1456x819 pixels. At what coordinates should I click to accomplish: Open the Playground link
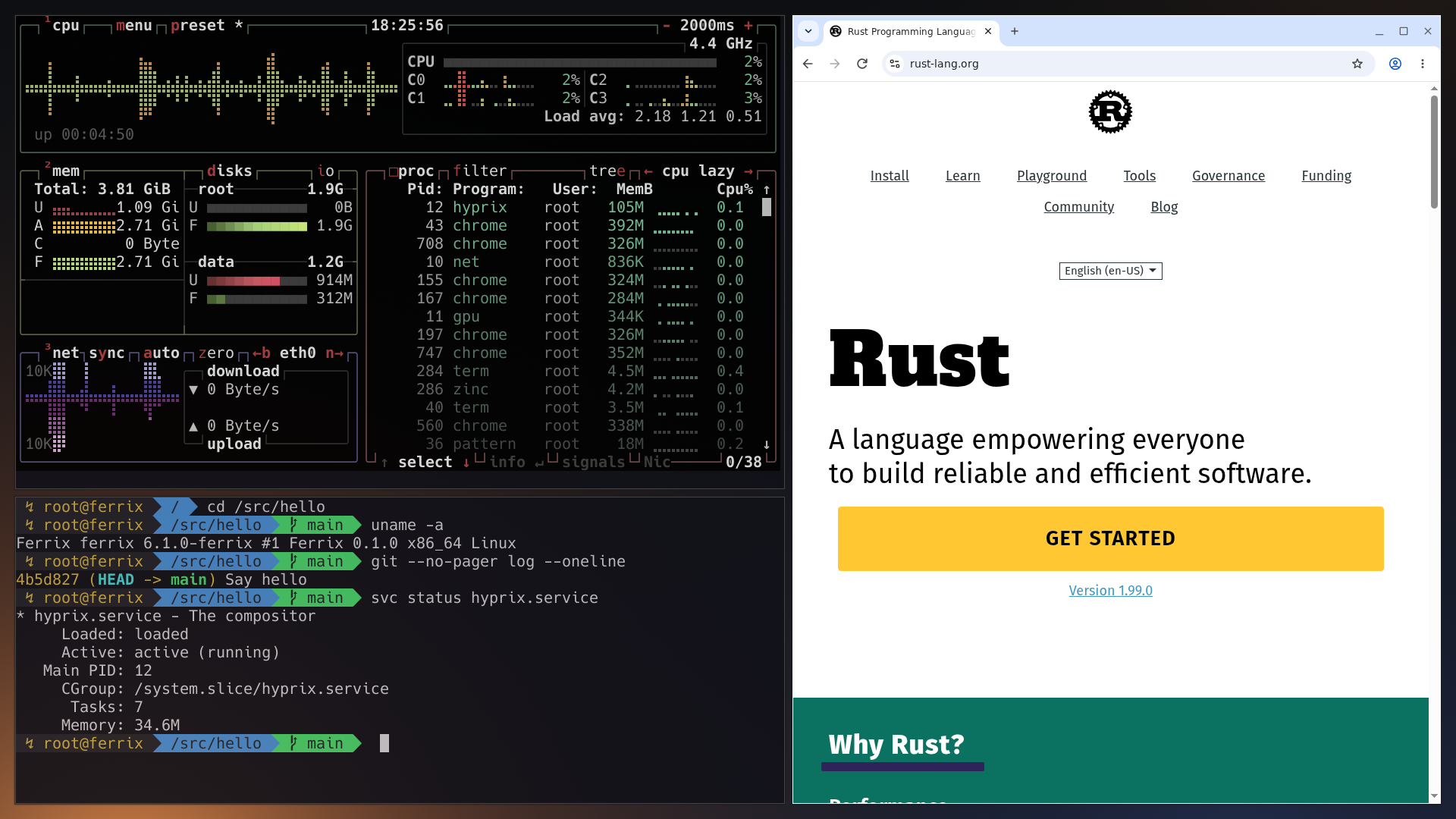pos(1052,176)
